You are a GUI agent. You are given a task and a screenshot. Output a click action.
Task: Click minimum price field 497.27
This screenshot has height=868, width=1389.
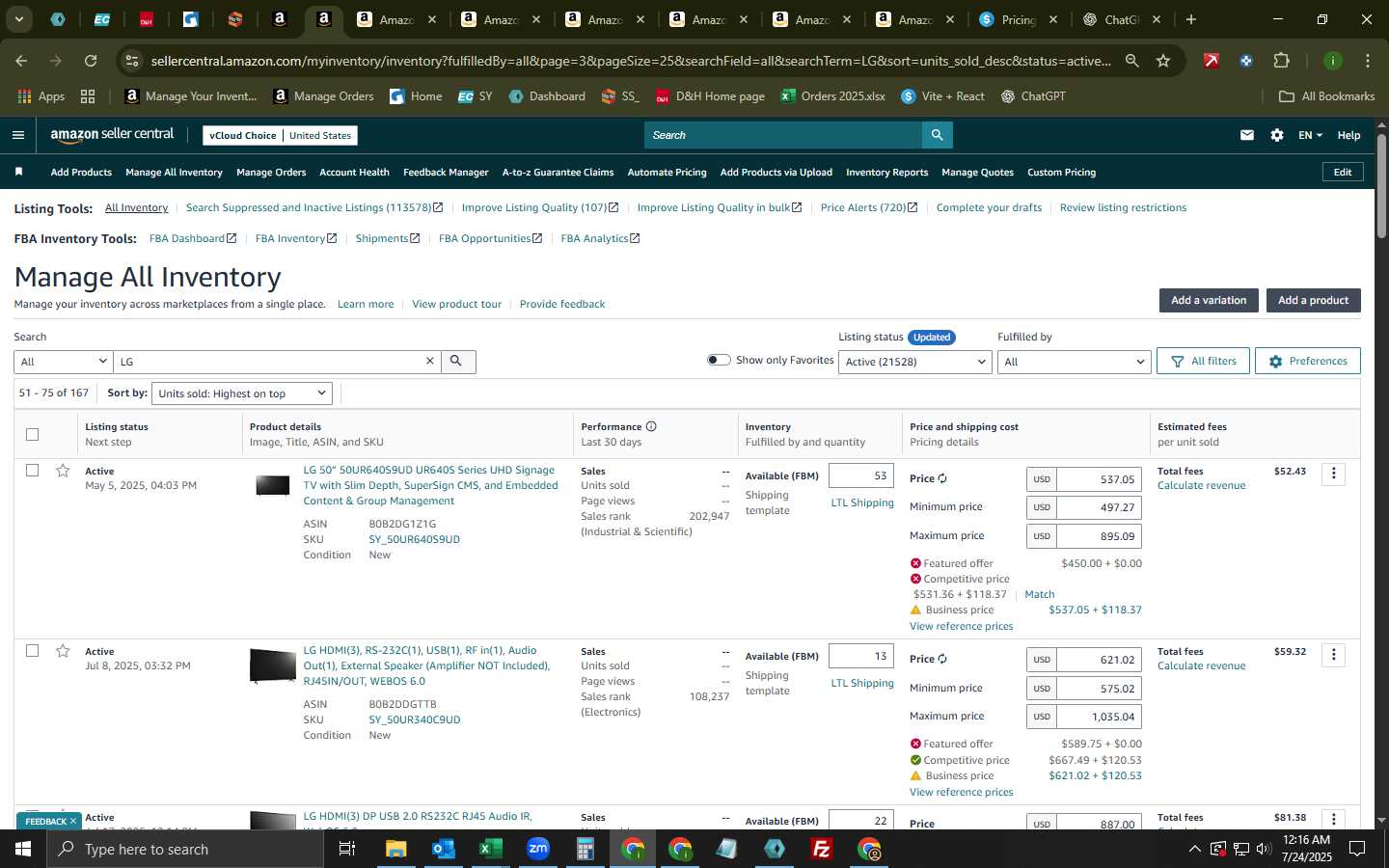coord(1099,507)
